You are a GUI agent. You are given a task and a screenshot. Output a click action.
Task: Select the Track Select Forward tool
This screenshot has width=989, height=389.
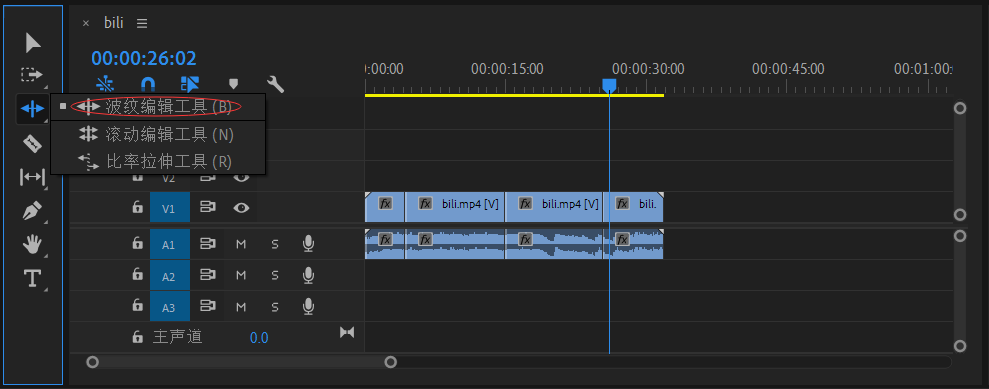32,75
